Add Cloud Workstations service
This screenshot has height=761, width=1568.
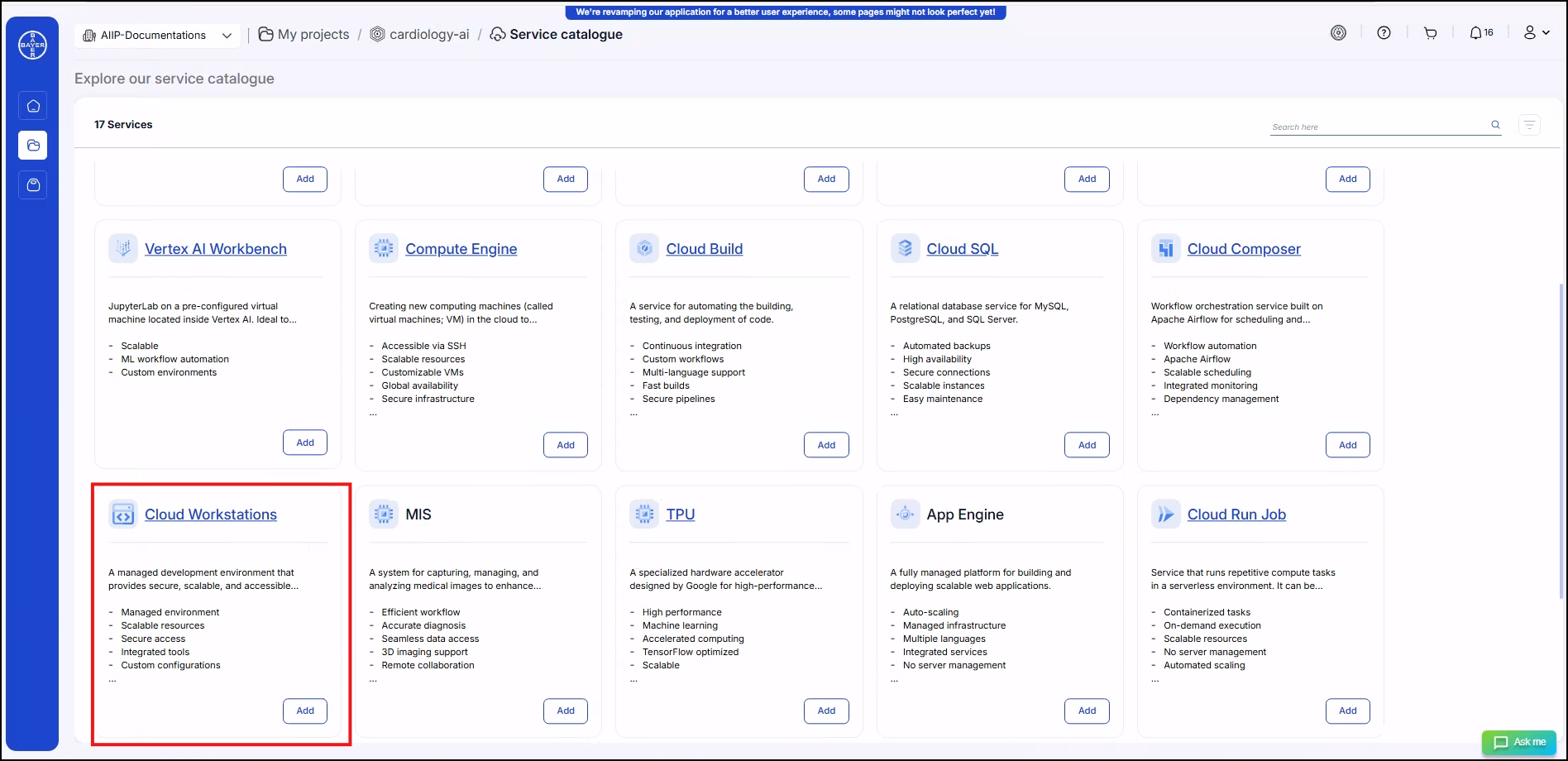pyautogui.click(x=305, y=711)
